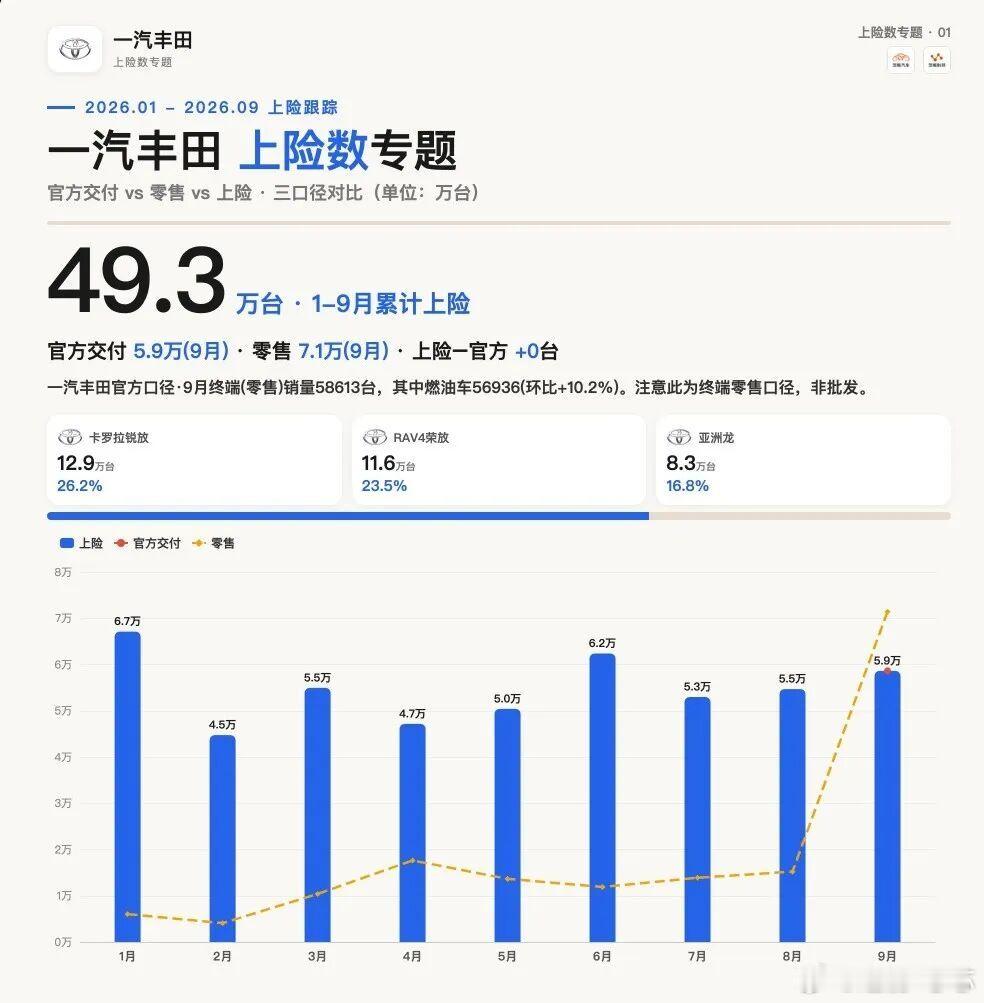Image resolution: width=984 pixels, height=1003 pixels.
Task: Click the 5.9万 label above 9月 bar
Action: (887, 660)
